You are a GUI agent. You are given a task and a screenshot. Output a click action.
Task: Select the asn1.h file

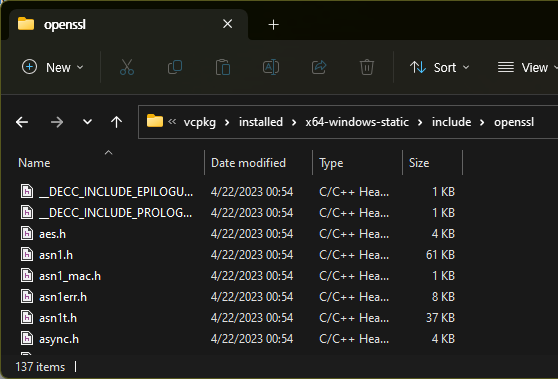coord(56,255)
